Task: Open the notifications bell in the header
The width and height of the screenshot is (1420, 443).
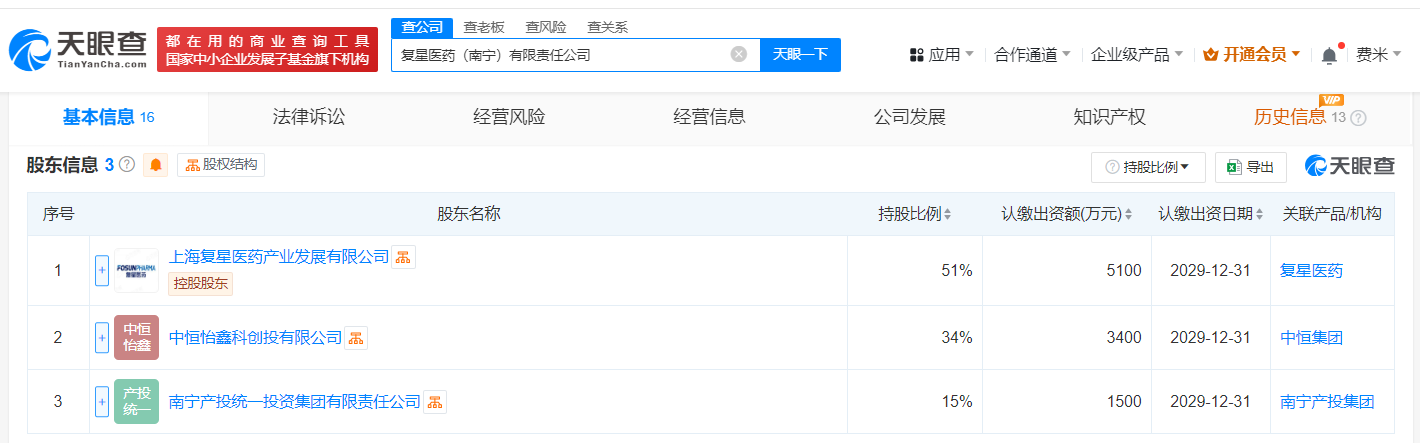Action: point(1329,55)
